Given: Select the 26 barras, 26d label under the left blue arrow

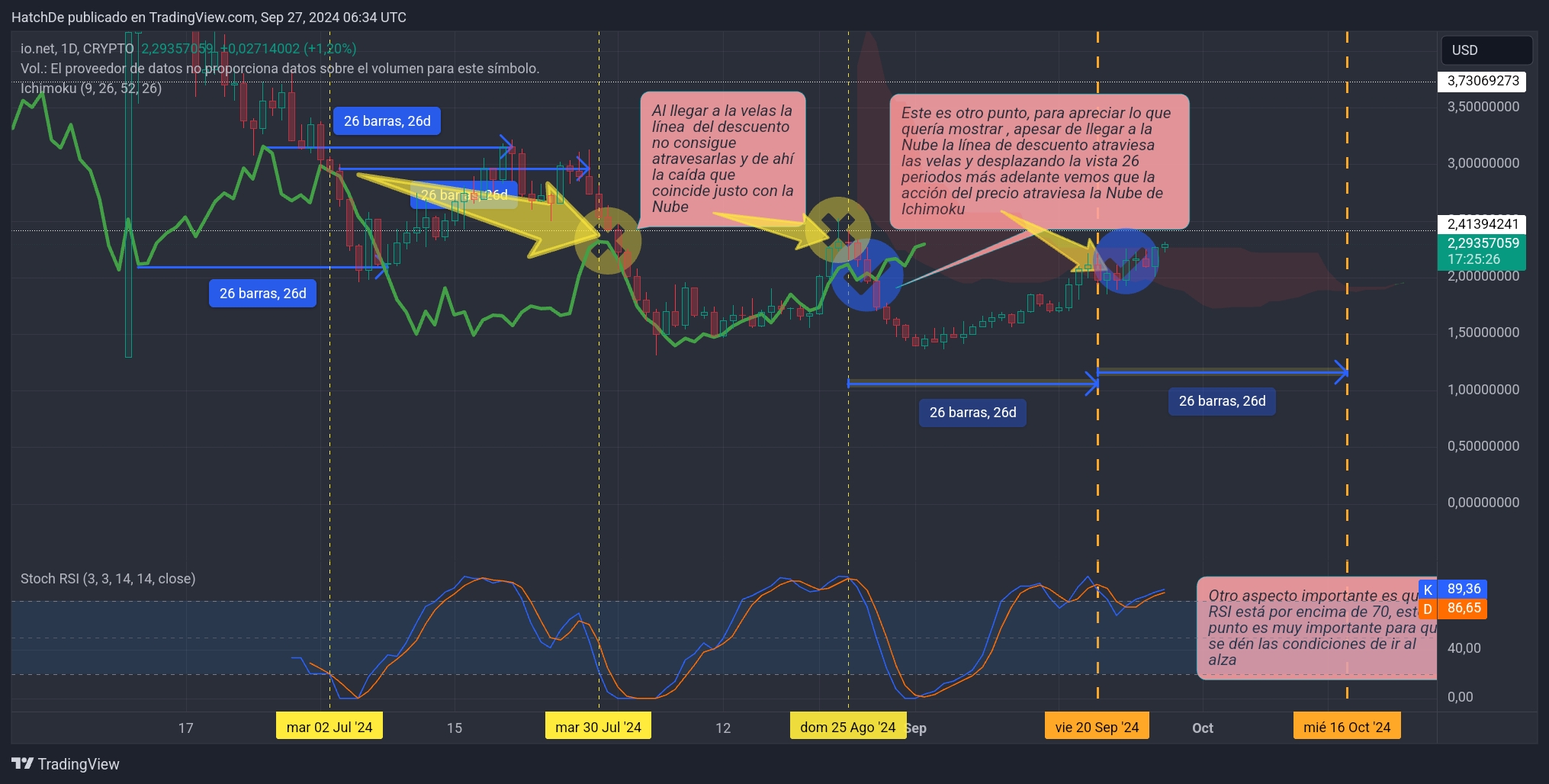Looking at the screenshot, I should pos(262,294).
